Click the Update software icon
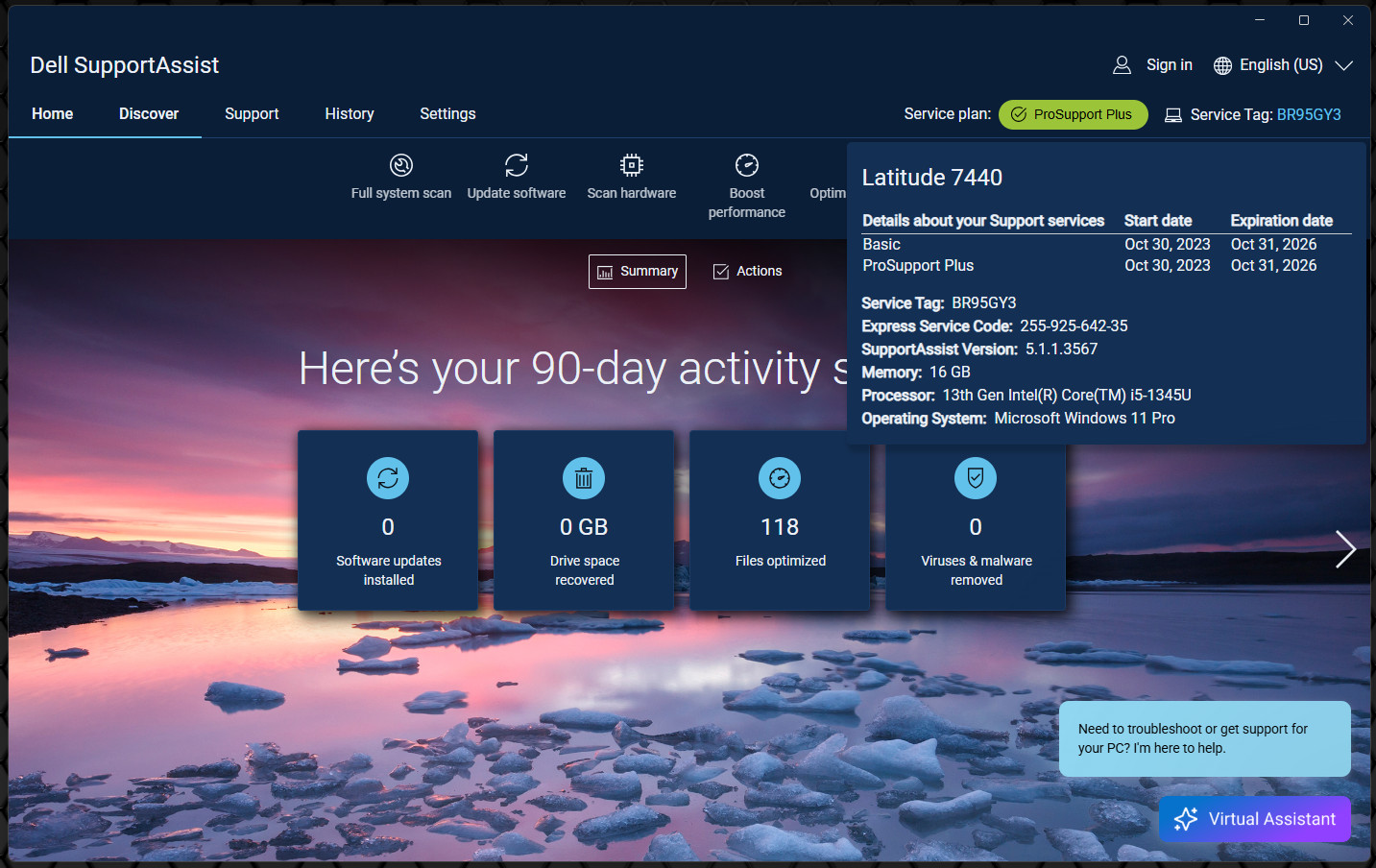The height and width of the screenshot is (868, 1376). click(517, 165)
